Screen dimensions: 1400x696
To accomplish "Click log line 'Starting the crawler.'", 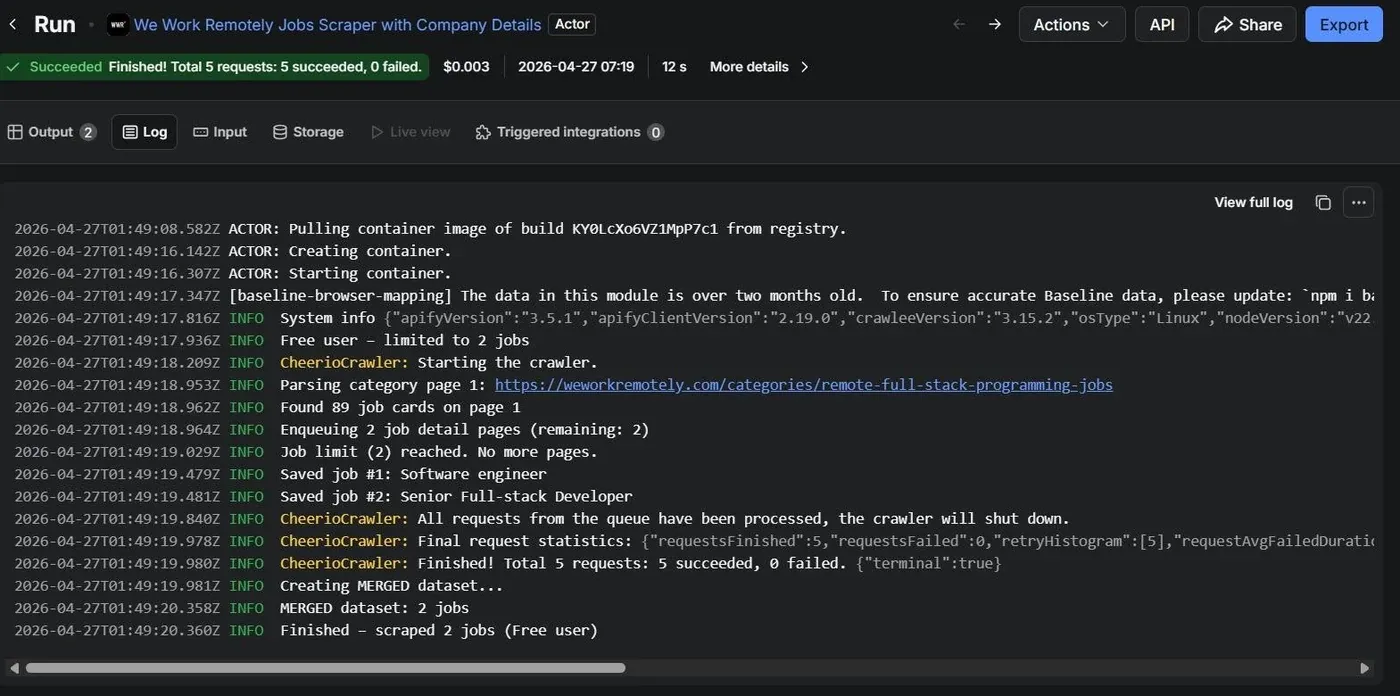I will (x=306, y=362).
